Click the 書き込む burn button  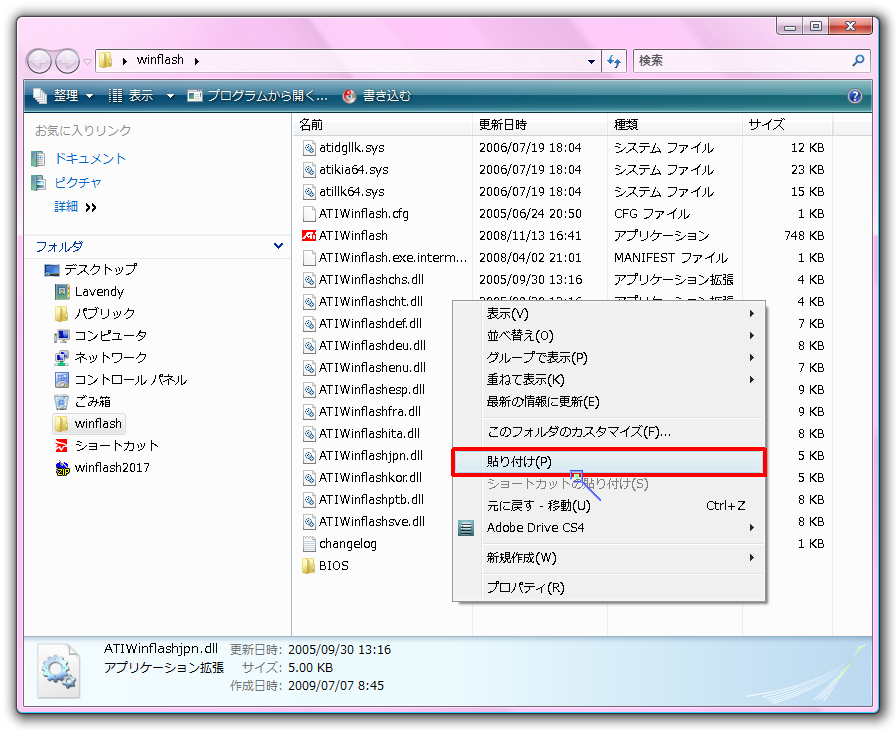pyautogui.click(x=377, y=96)
